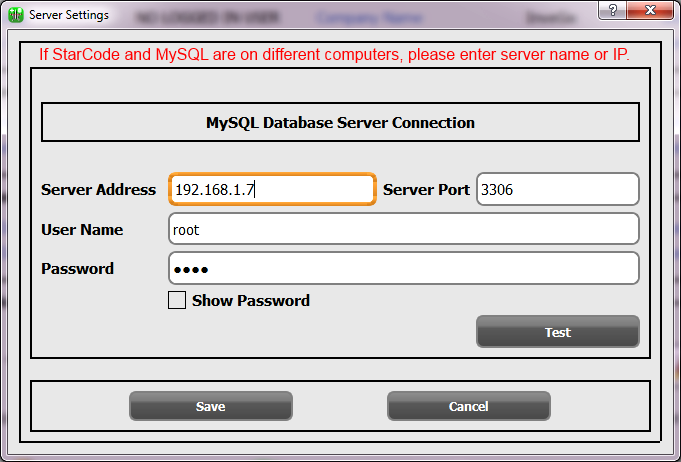Click into the Server Port field
Image resolution: width=681 pixels, height=462 pixels.
coord(557,189)
